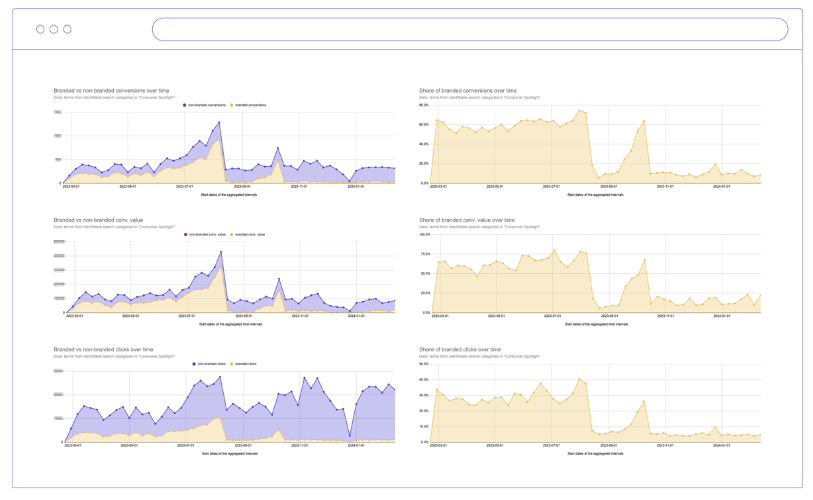Click the first window control circle

coord(41,29)
